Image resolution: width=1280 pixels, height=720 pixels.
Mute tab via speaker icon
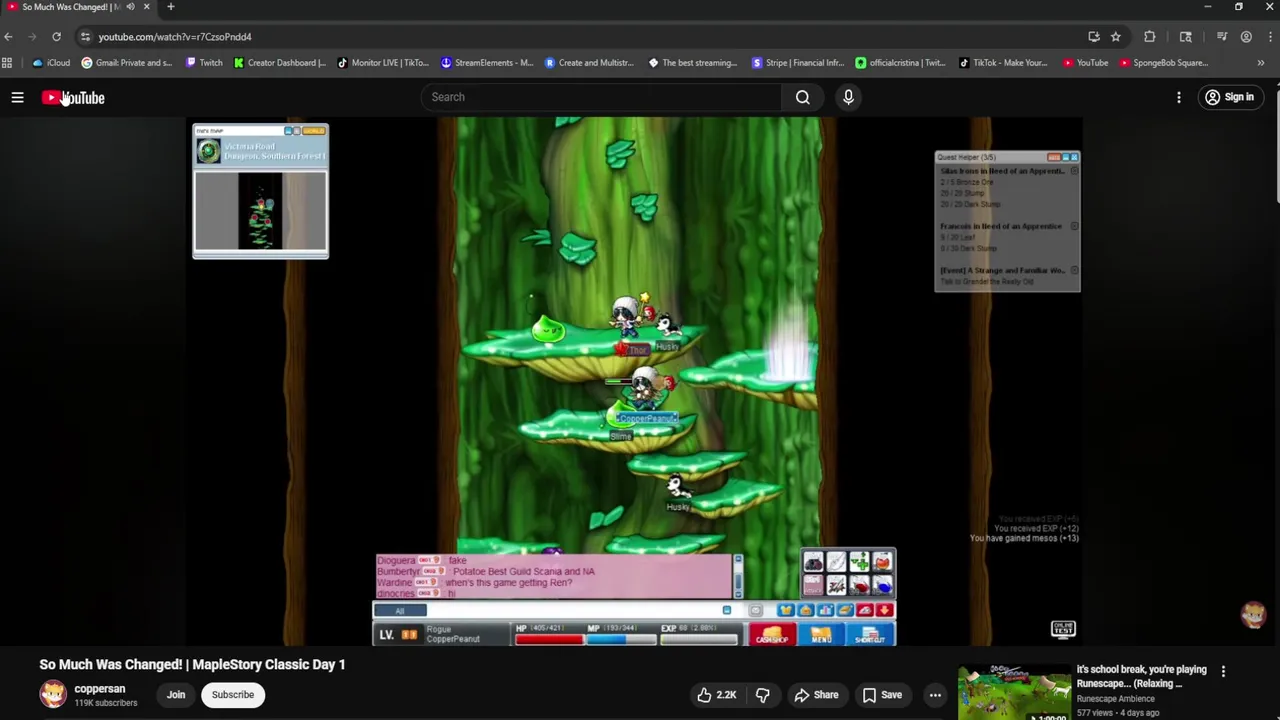(130, 7)
